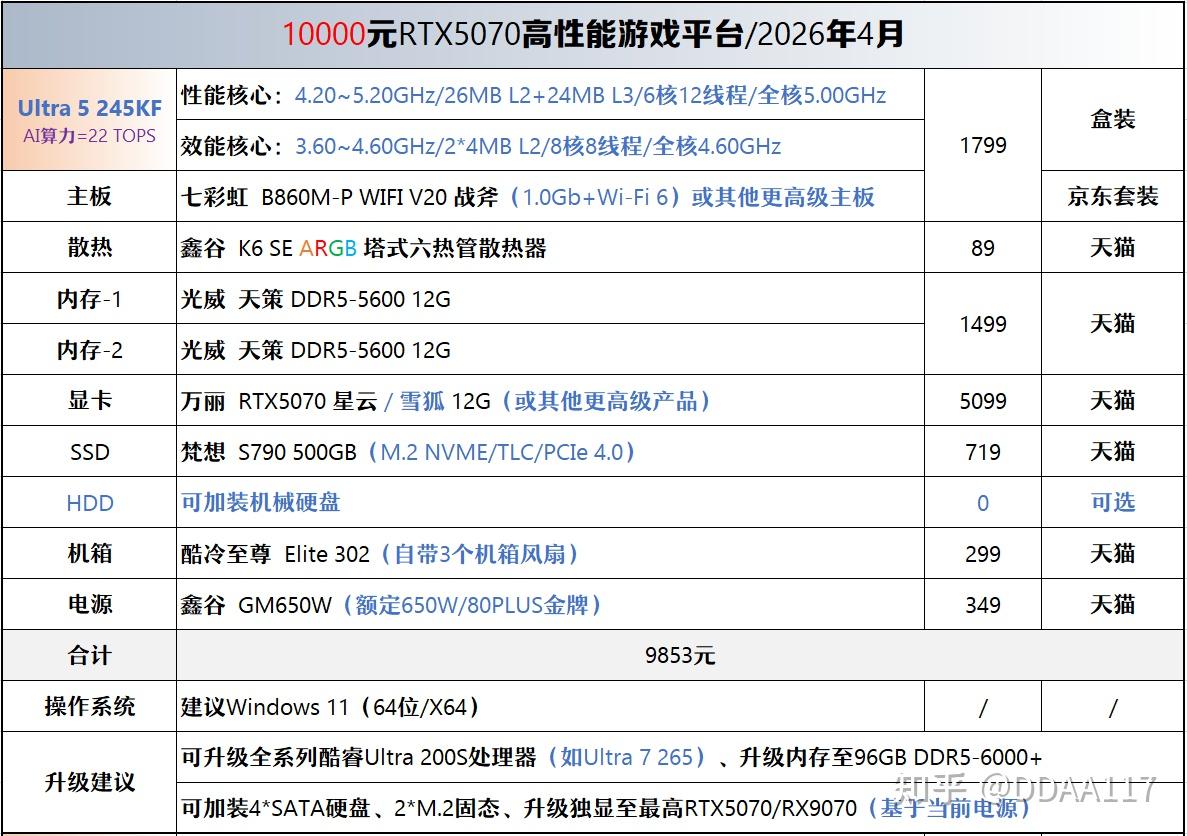Click the 9853元 total price cell
Screen dimensions: 1187x836
pos(681,655)
